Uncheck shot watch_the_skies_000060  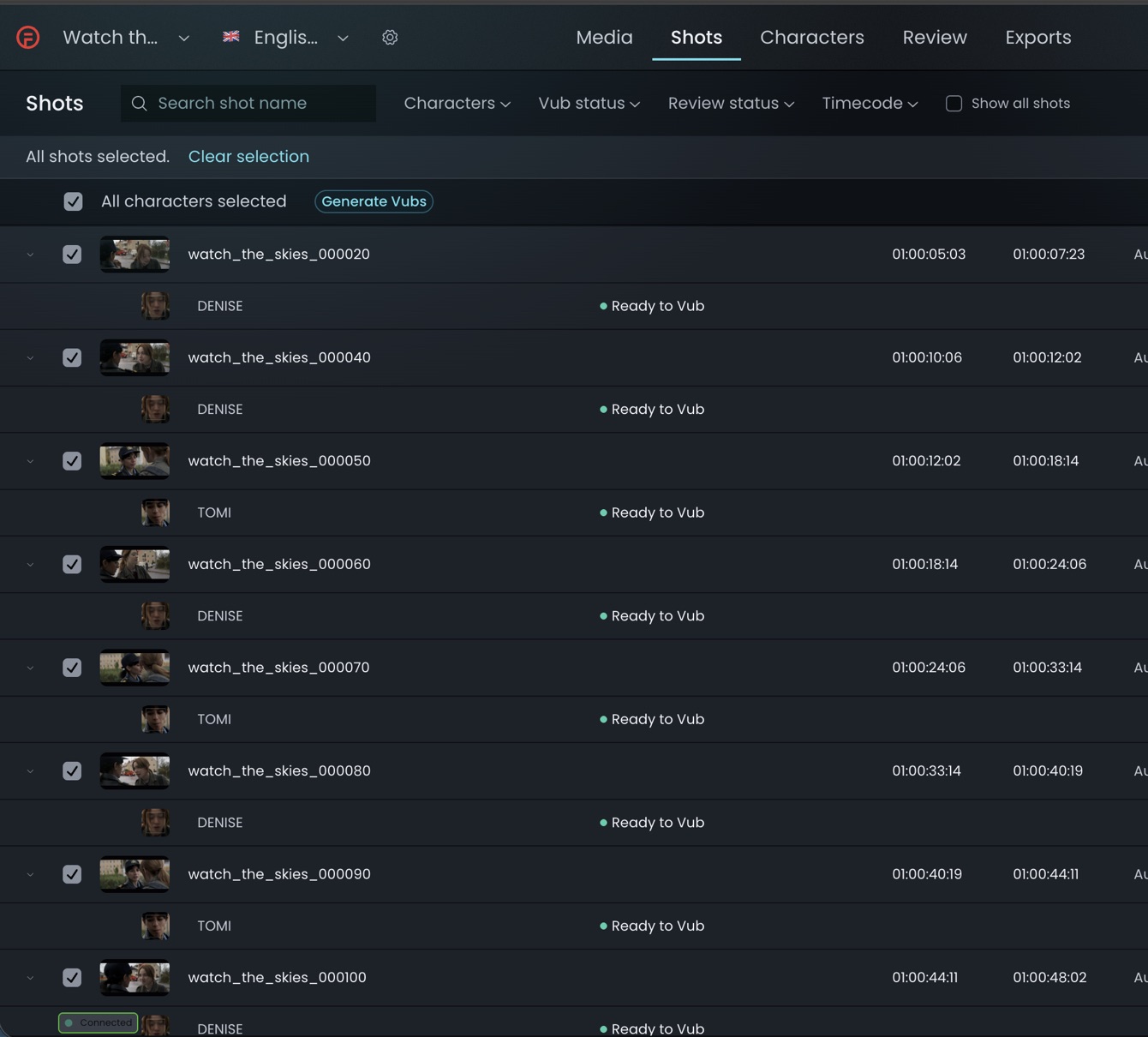(x=72, y=564)
